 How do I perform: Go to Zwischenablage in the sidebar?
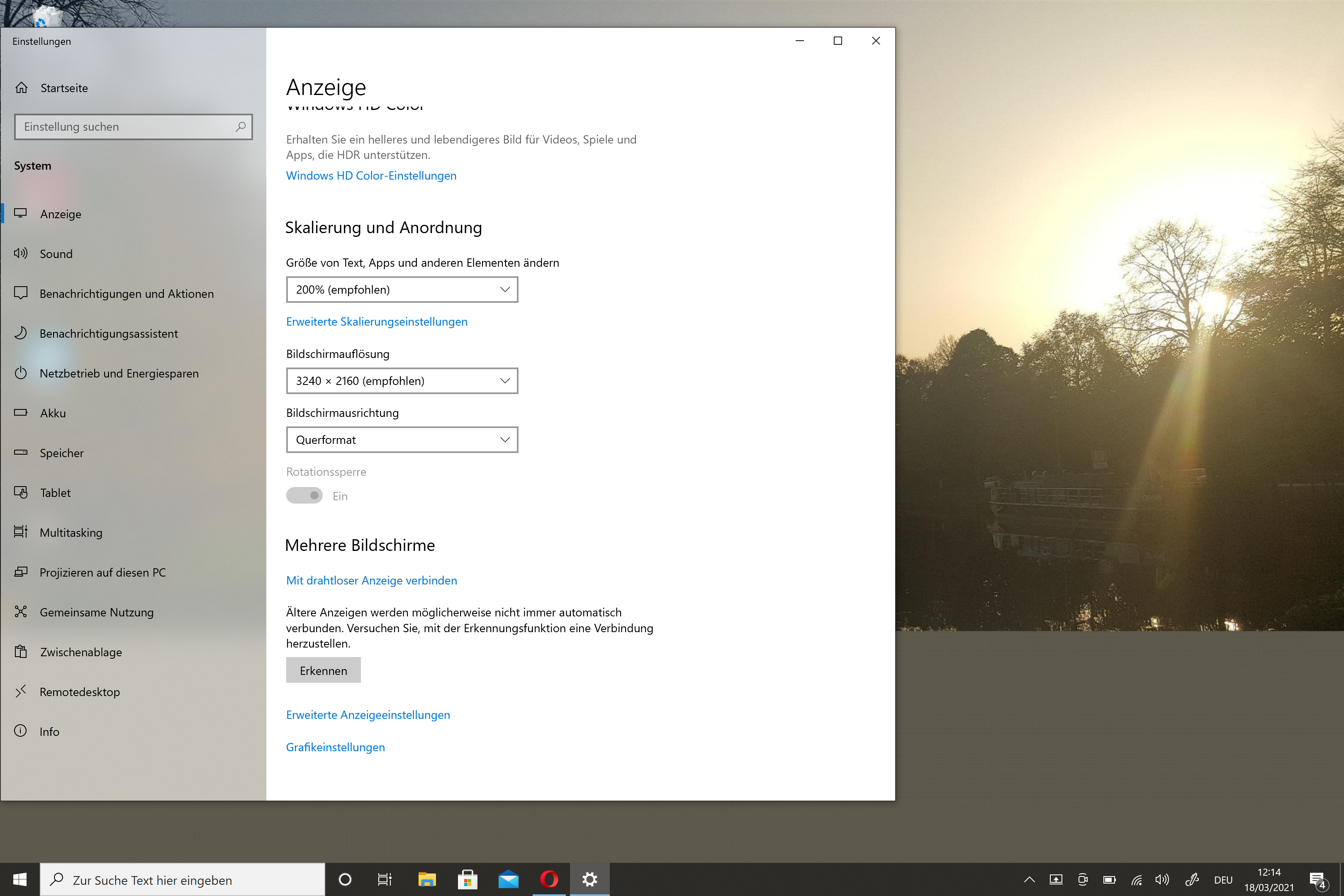tap(80, 652)
